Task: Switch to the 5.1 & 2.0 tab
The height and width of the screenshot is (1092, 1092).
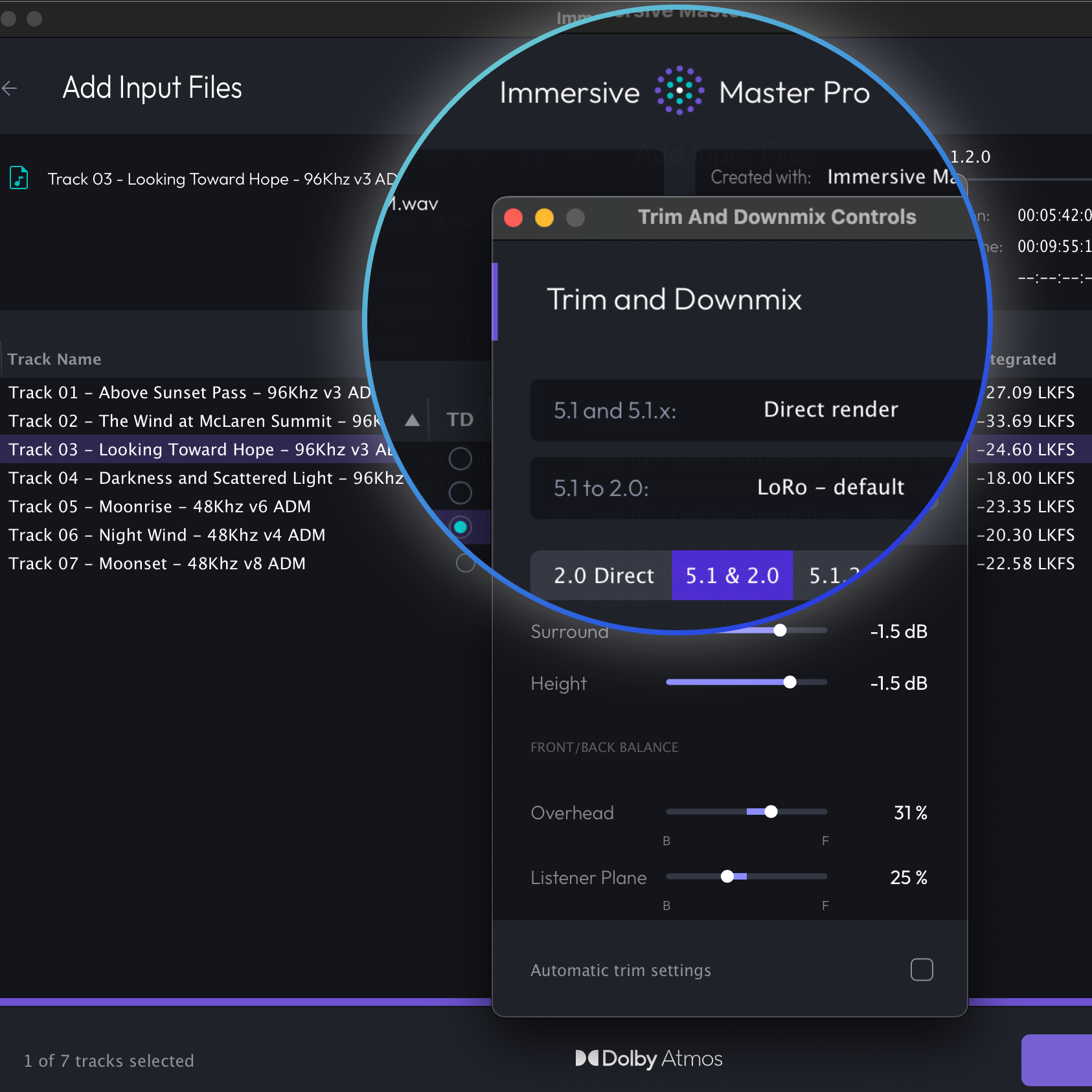Action: pyautogui.click(x=733, y=575)
